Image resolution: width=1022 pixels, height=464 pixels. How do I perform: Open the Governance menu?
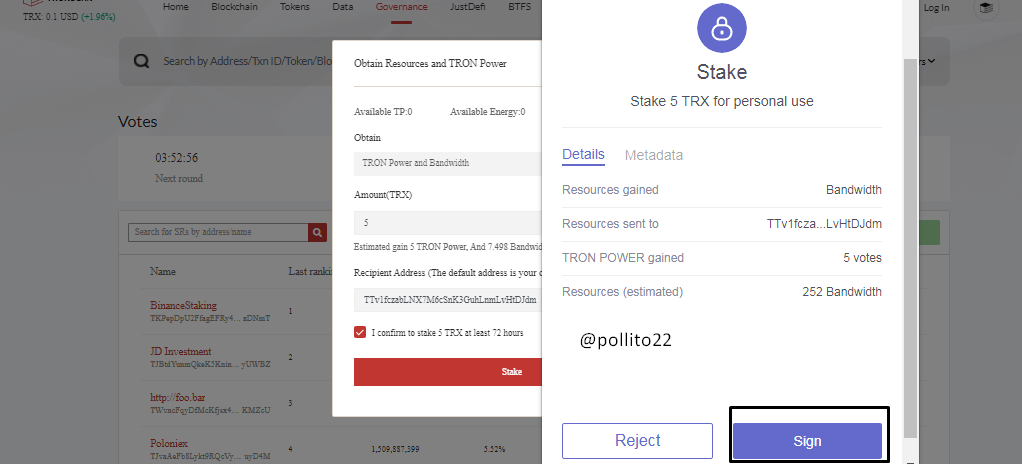(402, 7)
